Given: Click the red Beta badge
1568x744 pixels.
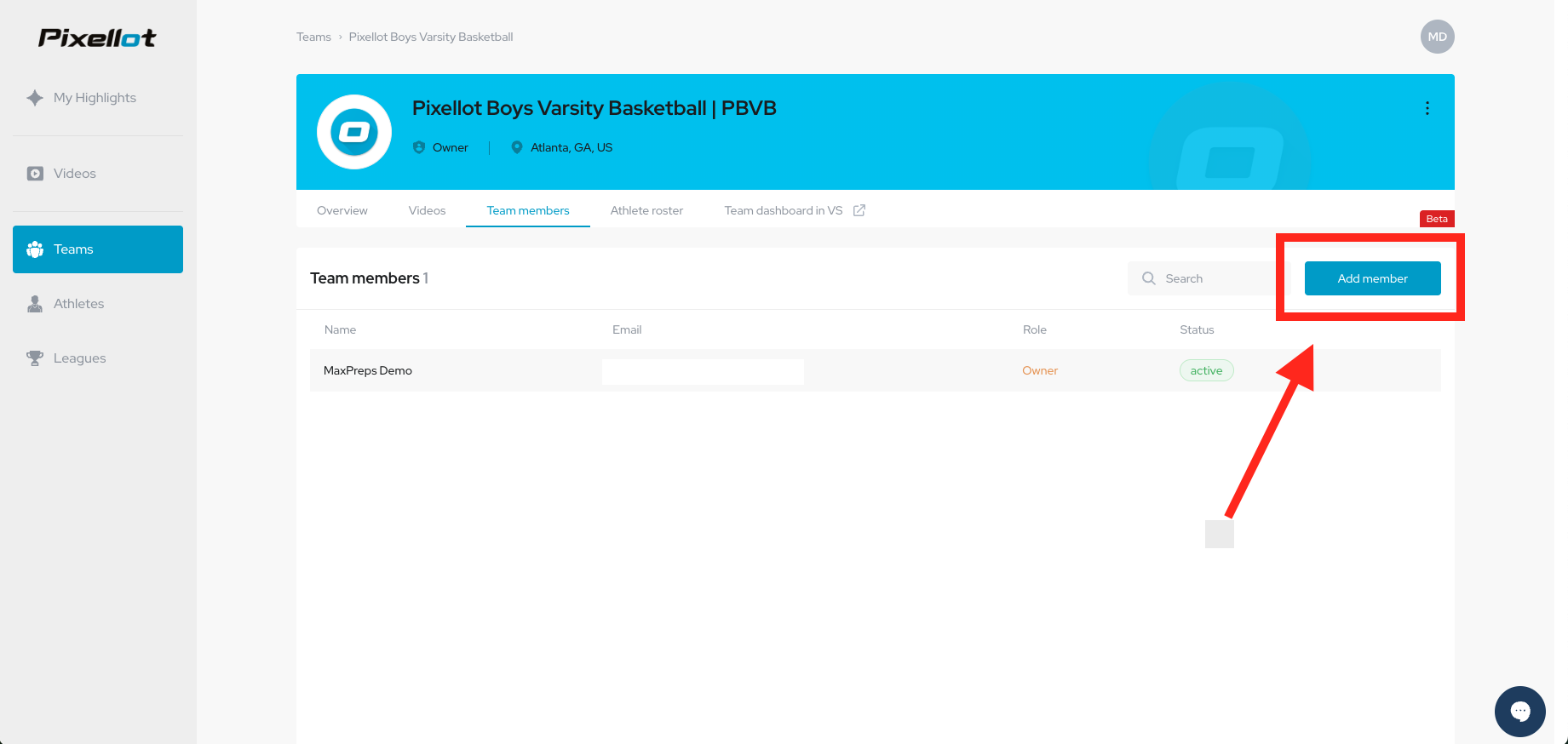Looking at the screenshot, I should pyautogui.click(x=1437, y=219).
